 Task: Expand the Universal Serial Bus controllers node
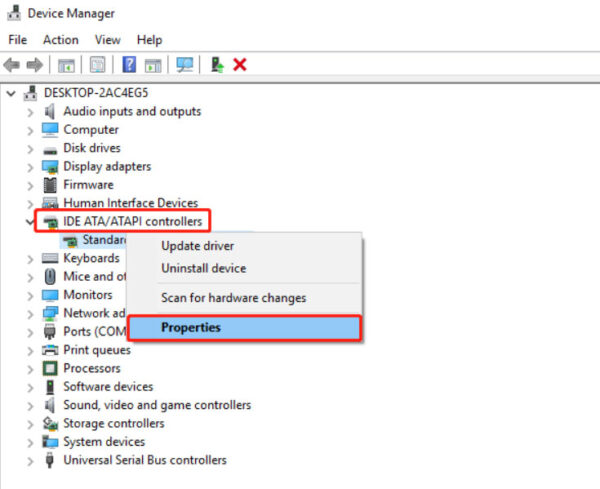pos(30,461)
